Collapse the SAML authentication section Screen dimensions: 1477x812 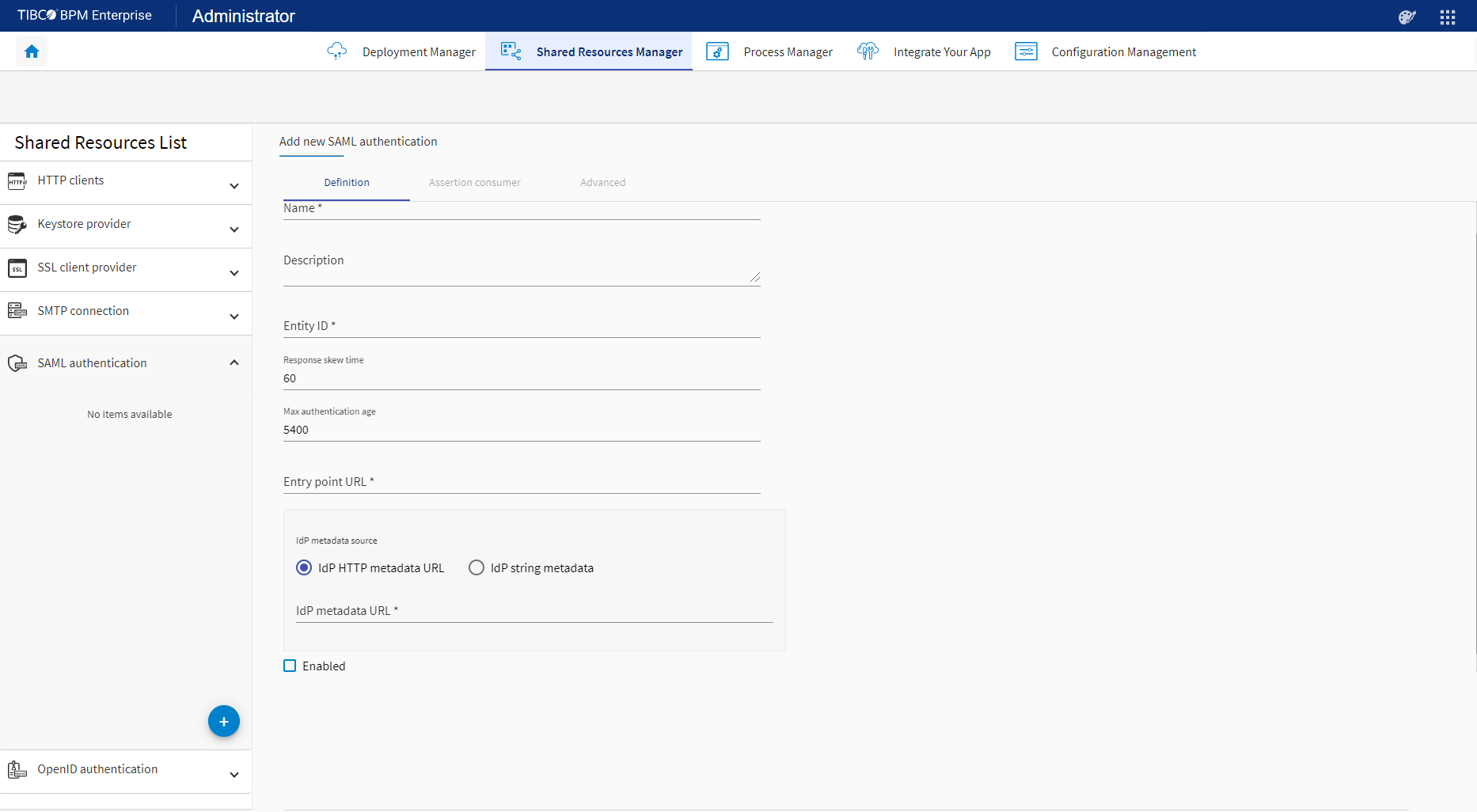[x=234, y=362]
